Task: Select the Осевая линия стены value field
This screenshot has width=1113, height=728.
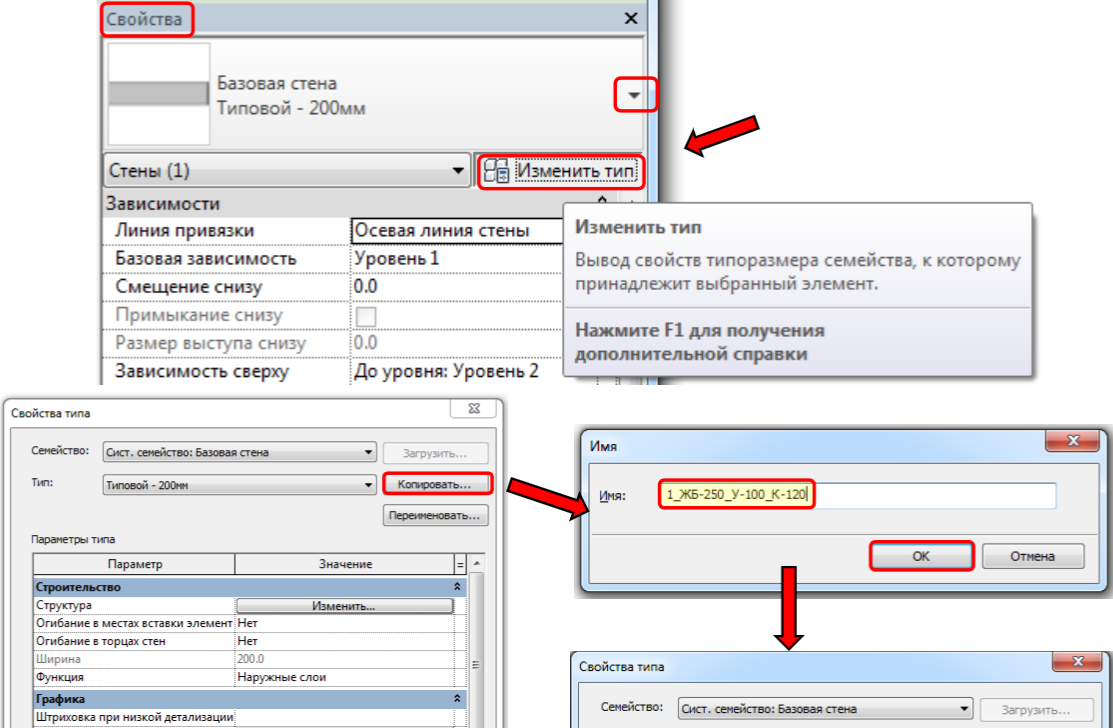Action: click(x=457, y=231)
